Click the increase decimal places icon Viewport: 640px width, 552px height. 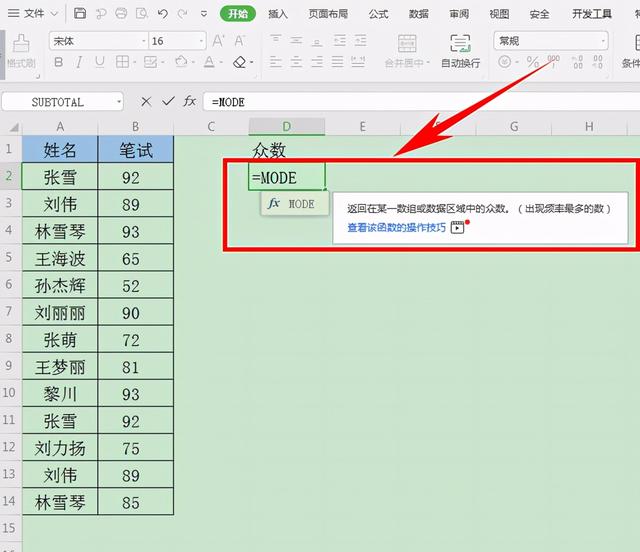[x=578, y=62]
